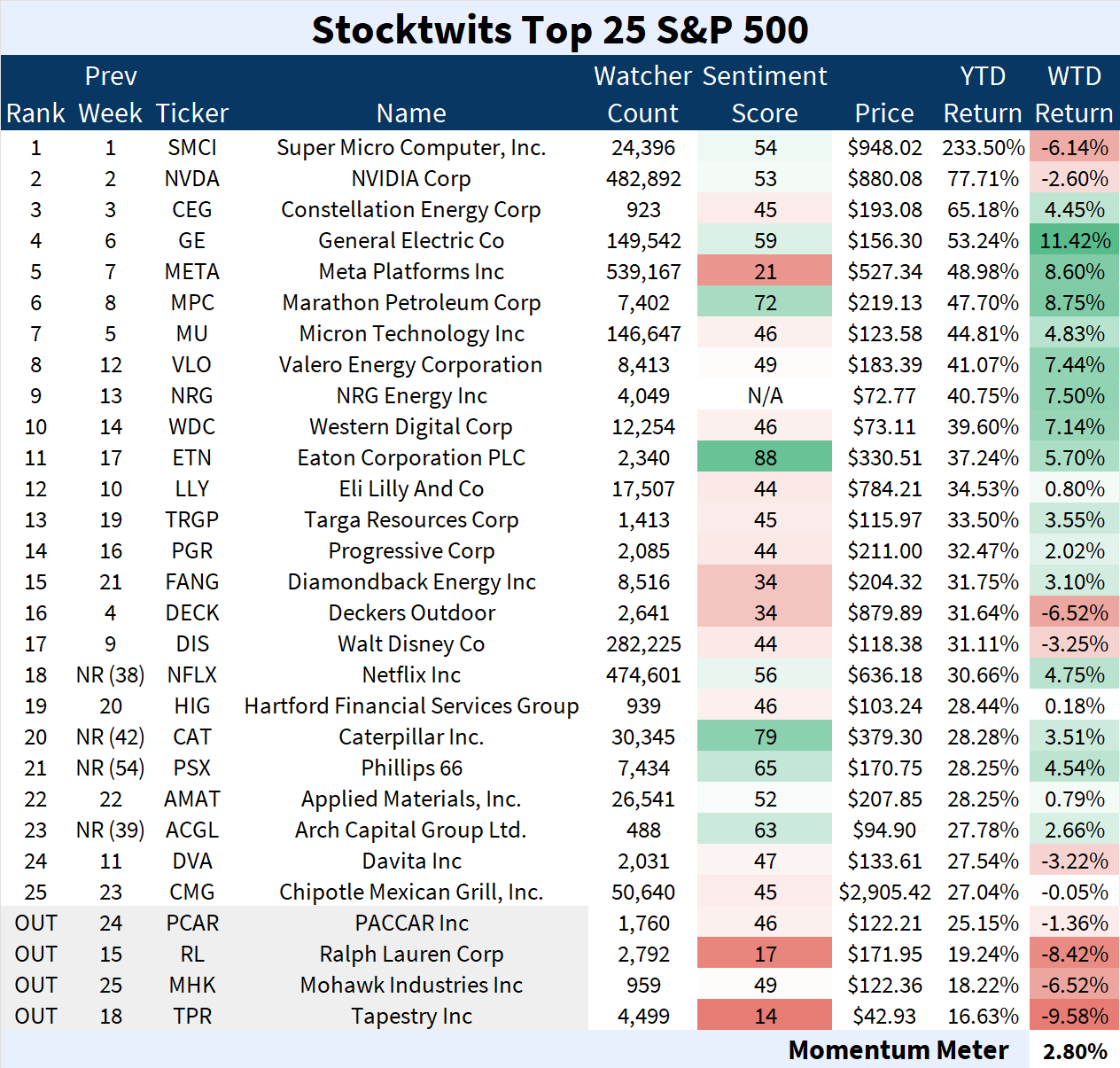Click Tapestry's red sentiment score 14
This screenshot has height=1068, width=1120.
(765, 1015)
